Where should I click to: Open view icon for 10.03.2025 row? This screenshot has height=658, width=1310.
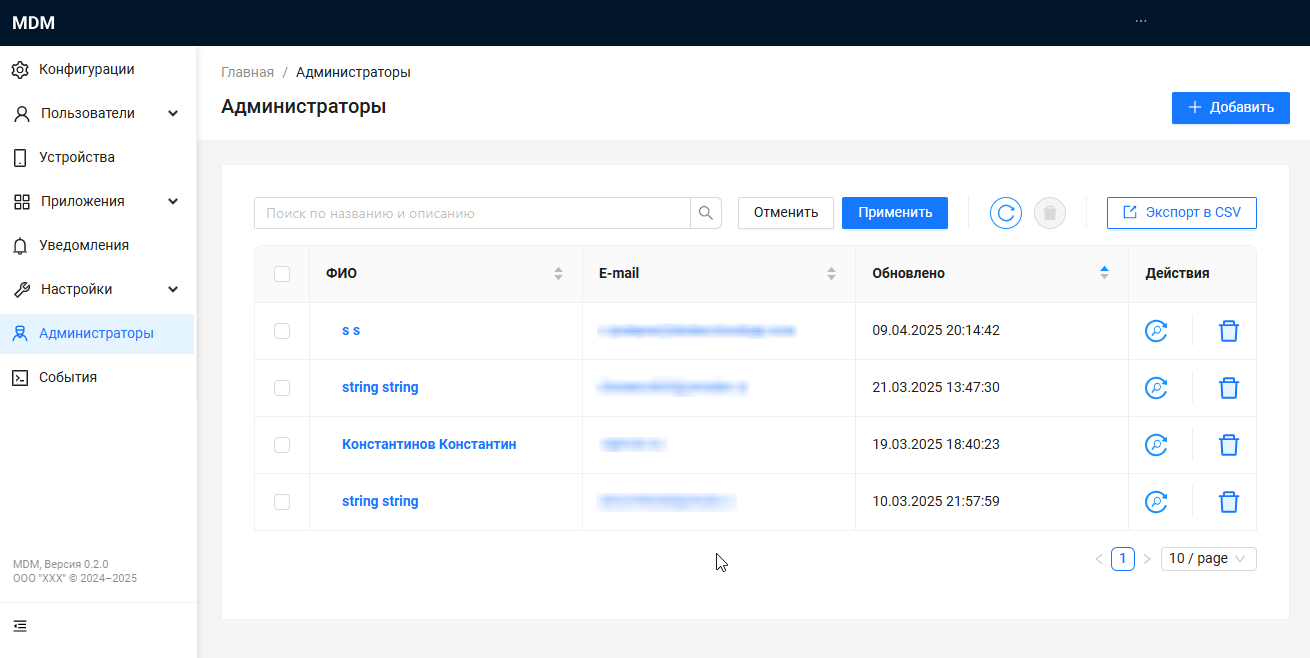[x=1156, y=502]
